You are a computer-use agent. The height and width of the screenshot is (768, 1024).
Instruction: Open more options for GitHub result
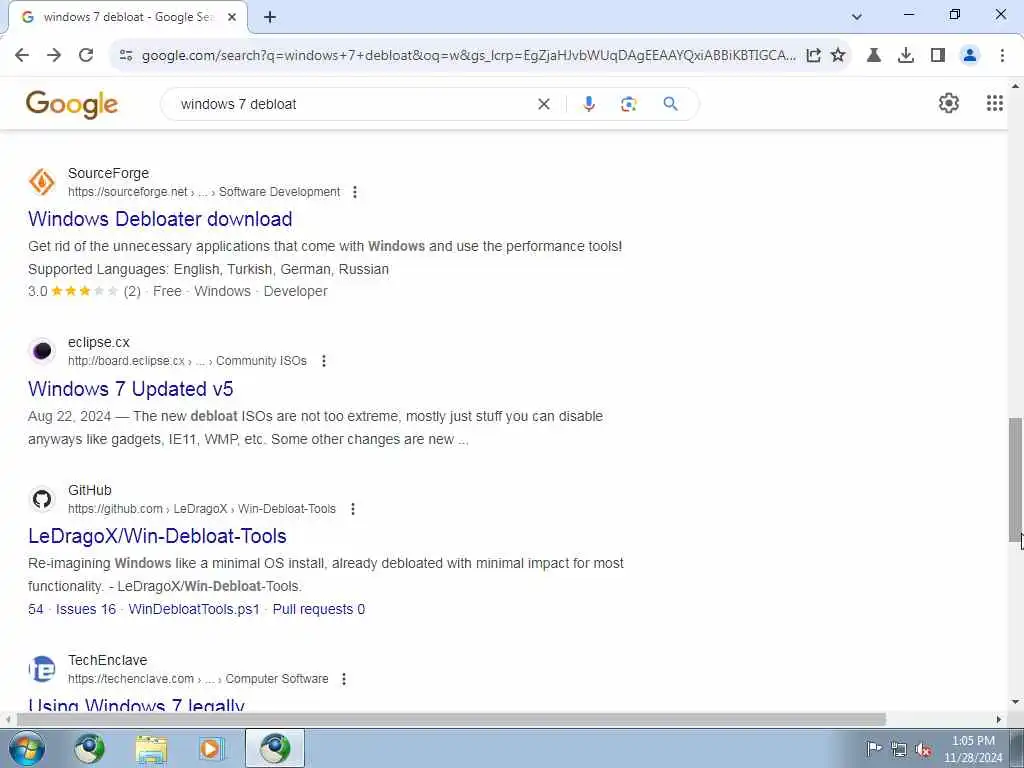(x=353, y=509)
